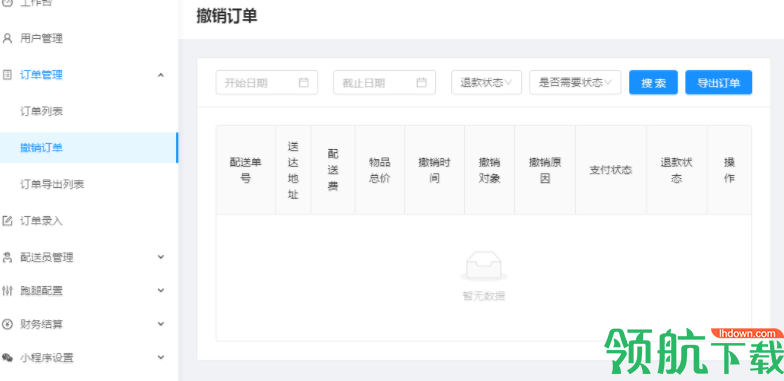The height and width of the screenshot is (381, 784).
Task: Click 跑腿配置 menu label
Action: coord(42,290)
